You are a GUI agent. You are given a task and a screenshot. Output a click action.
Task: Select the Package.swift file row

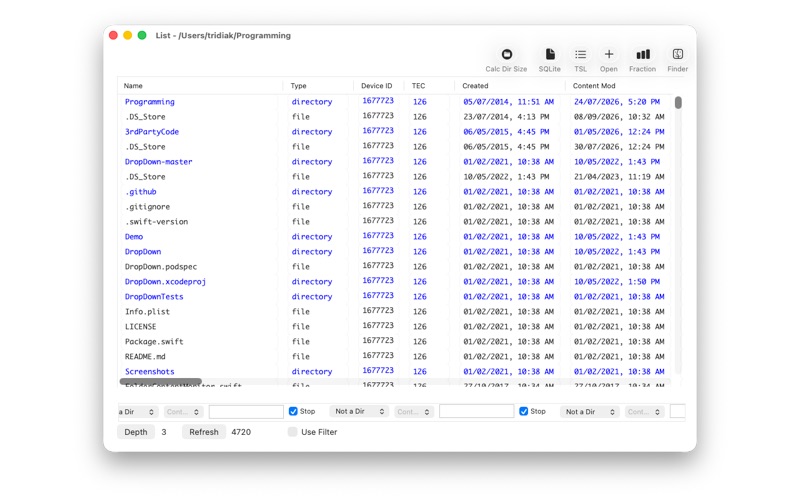click(x=395, y=341)
